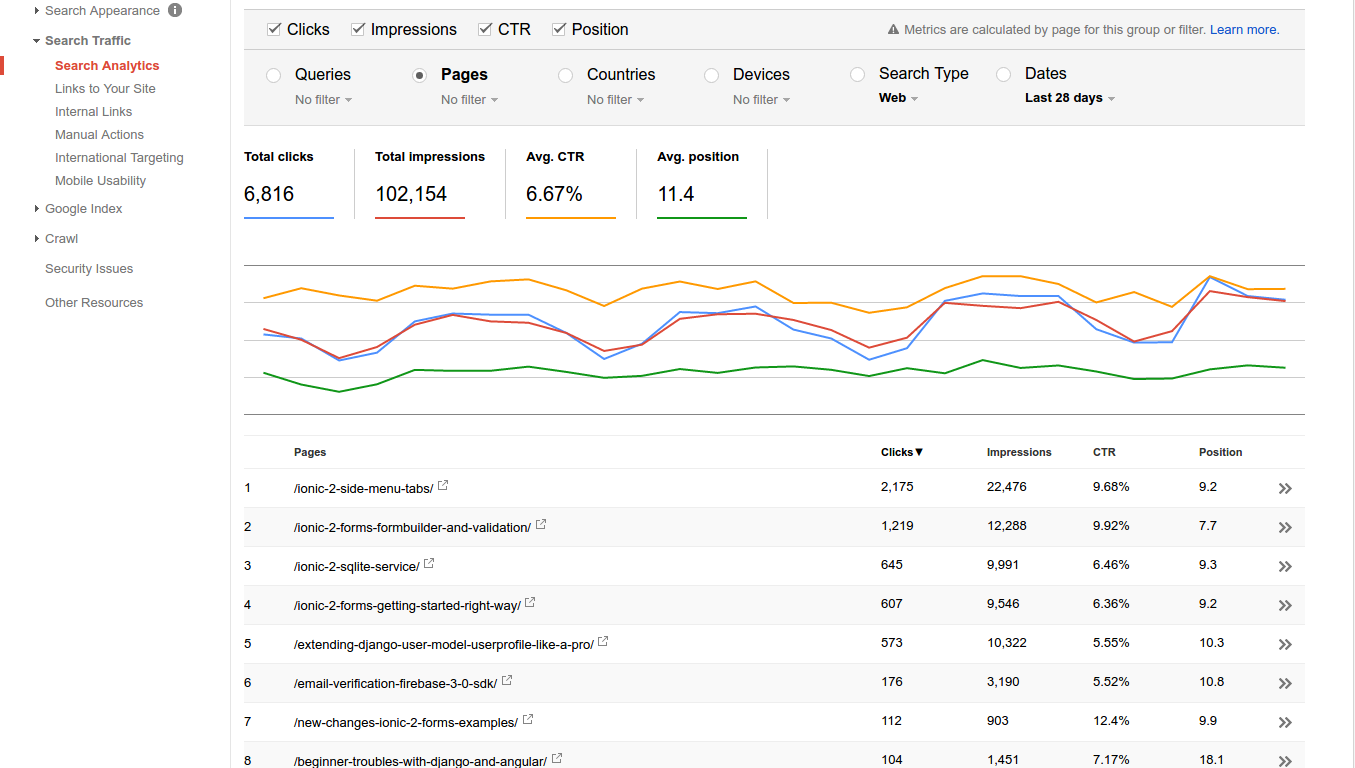Go to Mobile Usability in sidebar
The height and width of the screenshot is (768, 1355).
coord(100,181)
